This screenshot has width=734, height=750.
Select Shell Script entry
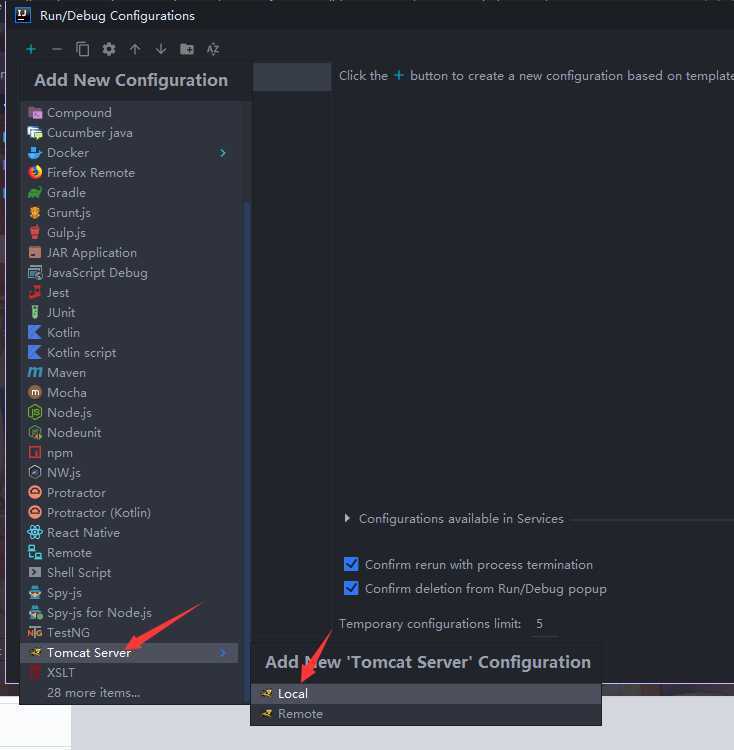coord(129,573)
